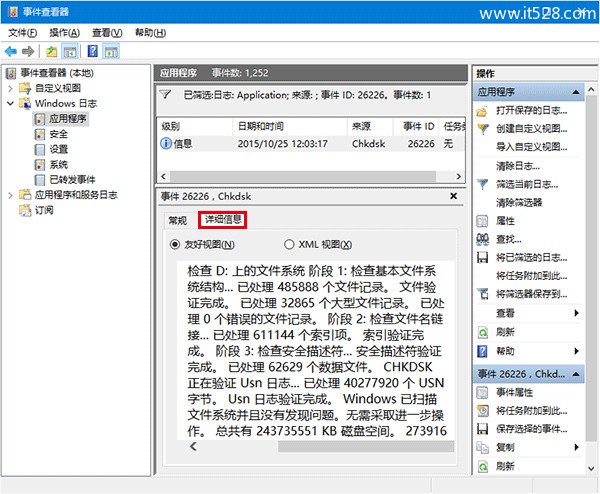Switch to the 详细信息 tab
The width and height of the screenshot is (600, 494).
[x=223, y=219]
